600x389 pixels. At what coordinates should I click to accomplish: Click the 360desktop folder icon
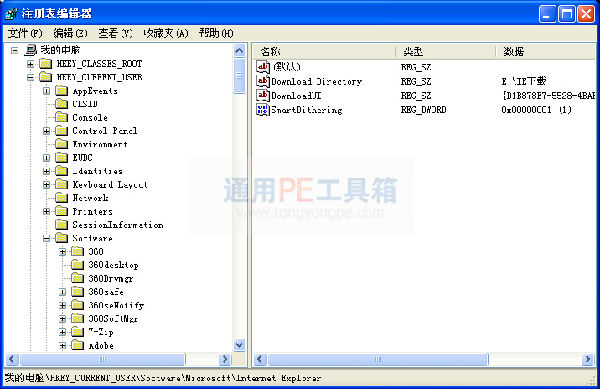click(x=78, y=265)
